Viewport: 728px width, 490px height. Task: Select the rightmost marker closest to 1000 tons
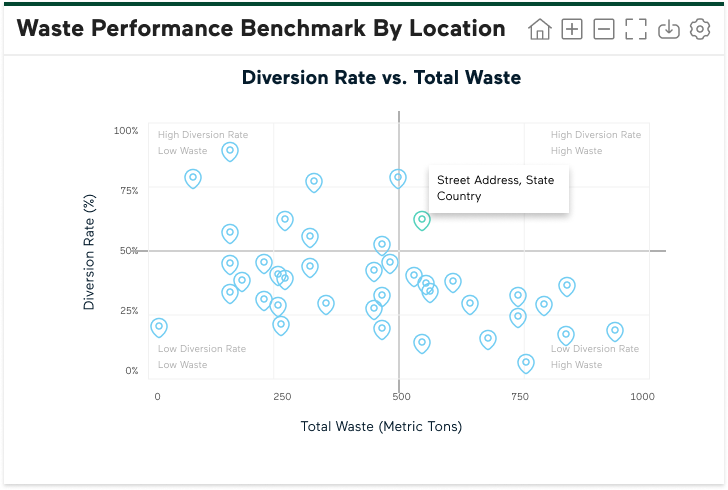tap(615, 331)
